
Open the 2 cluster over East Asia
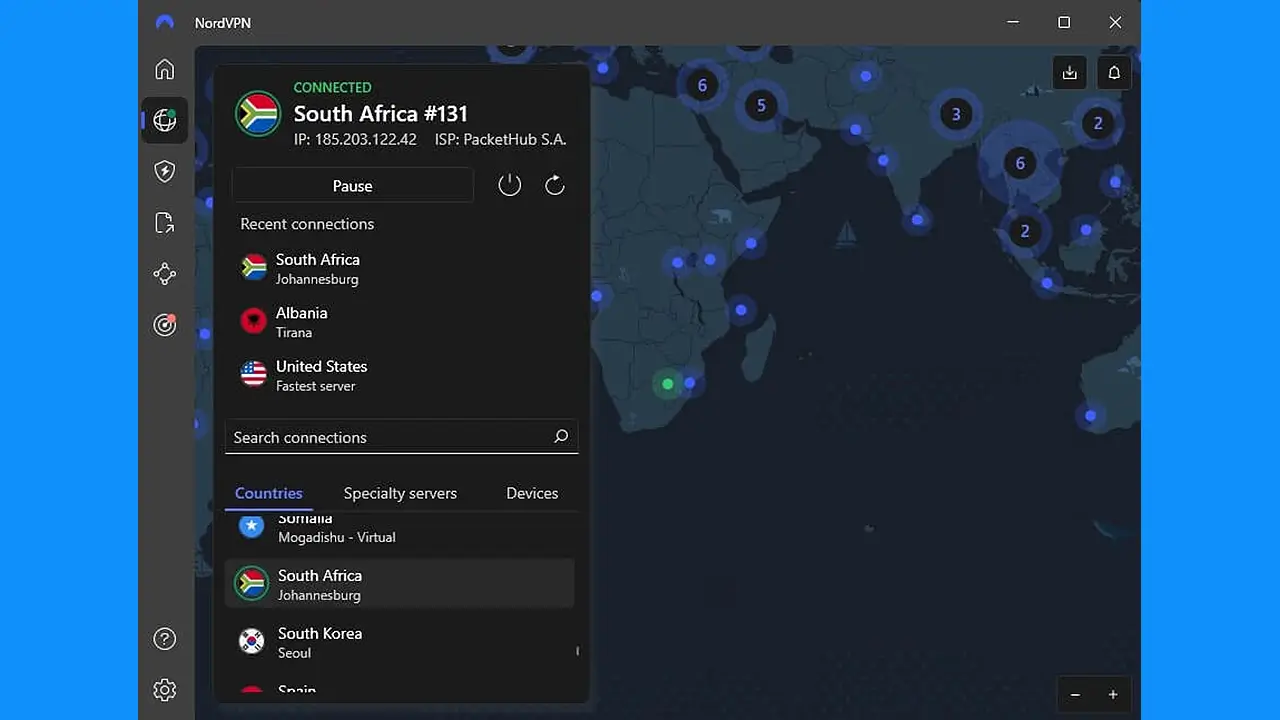tap(1098, 123)
